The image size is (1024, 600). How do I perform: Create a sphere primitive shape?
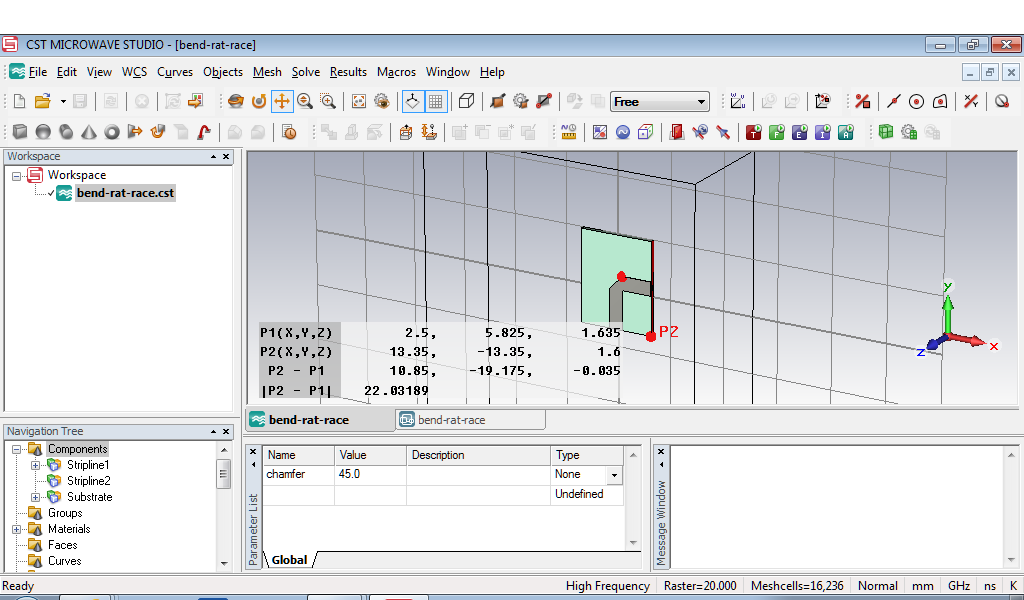coord(42,132)
